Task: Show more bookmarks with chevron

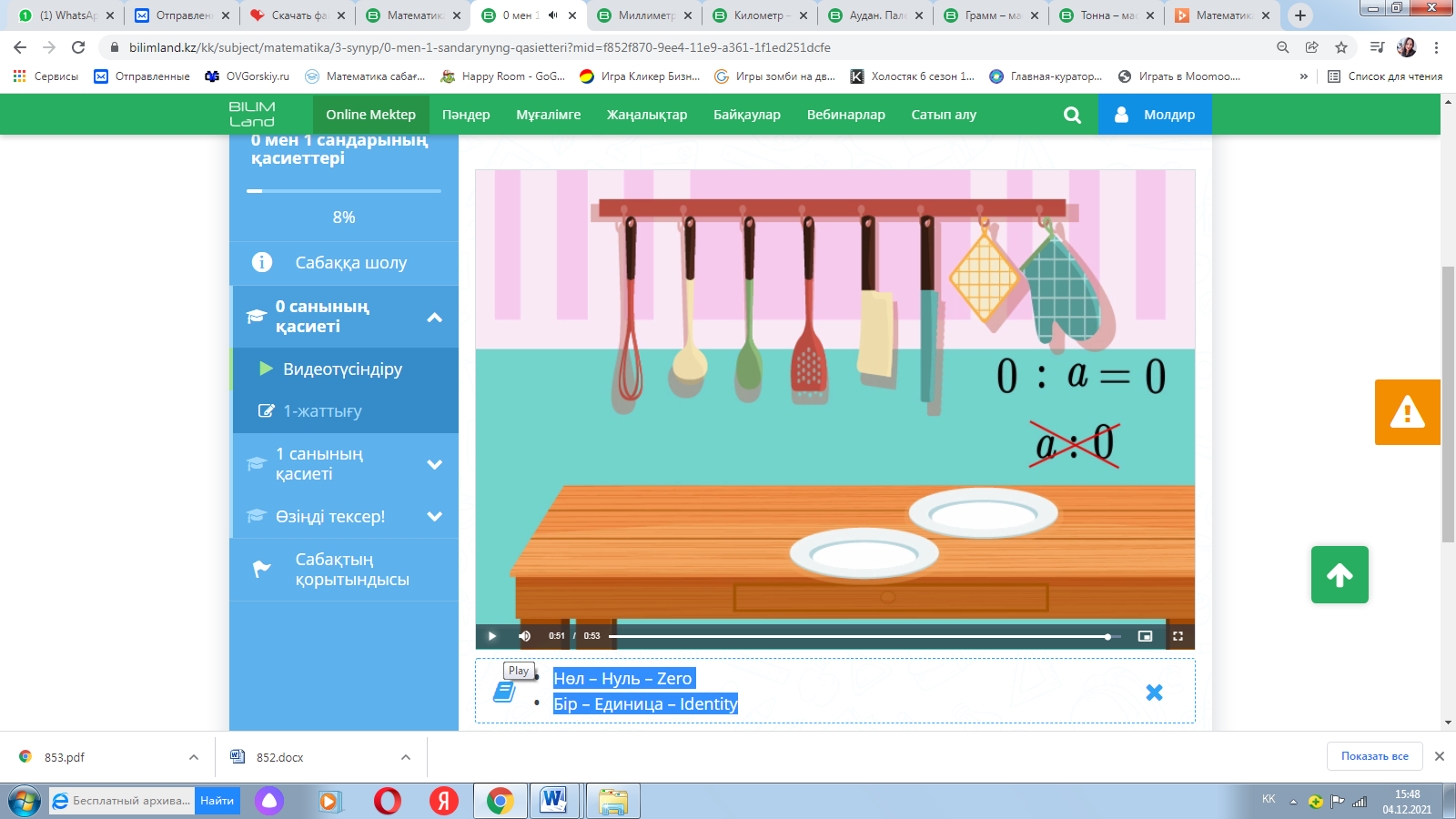Action: [x=1304, y=76]
